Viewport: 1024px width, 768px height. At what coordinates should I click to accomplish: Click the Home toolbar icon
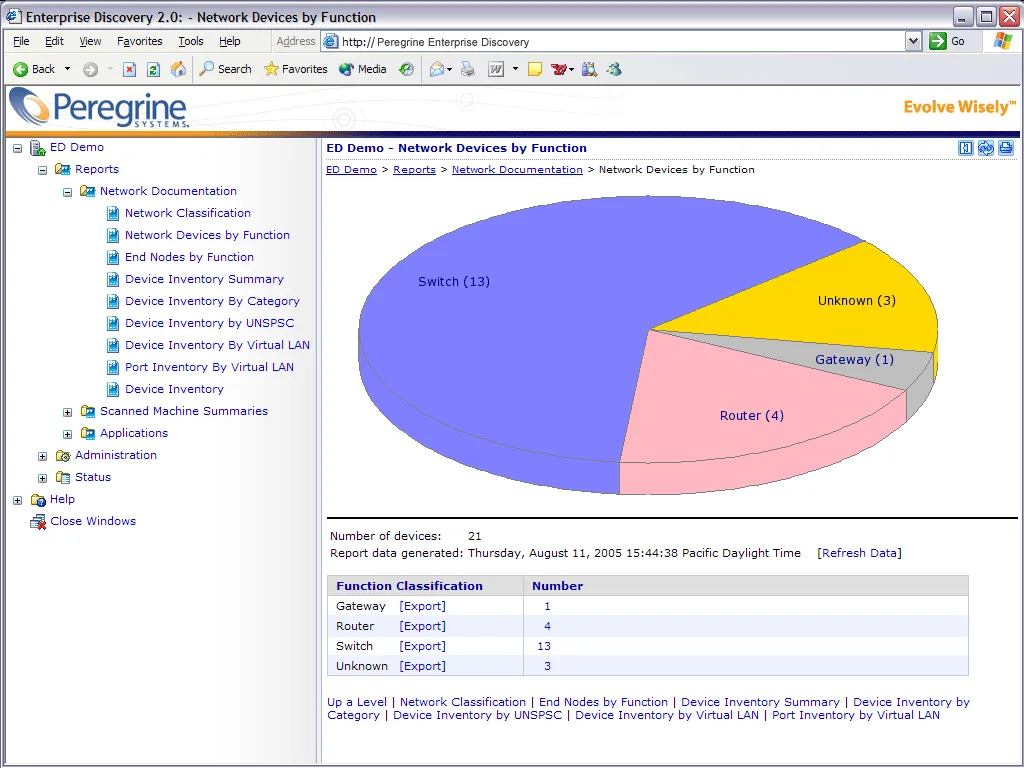pyautogui.click(x=178, y=69)
